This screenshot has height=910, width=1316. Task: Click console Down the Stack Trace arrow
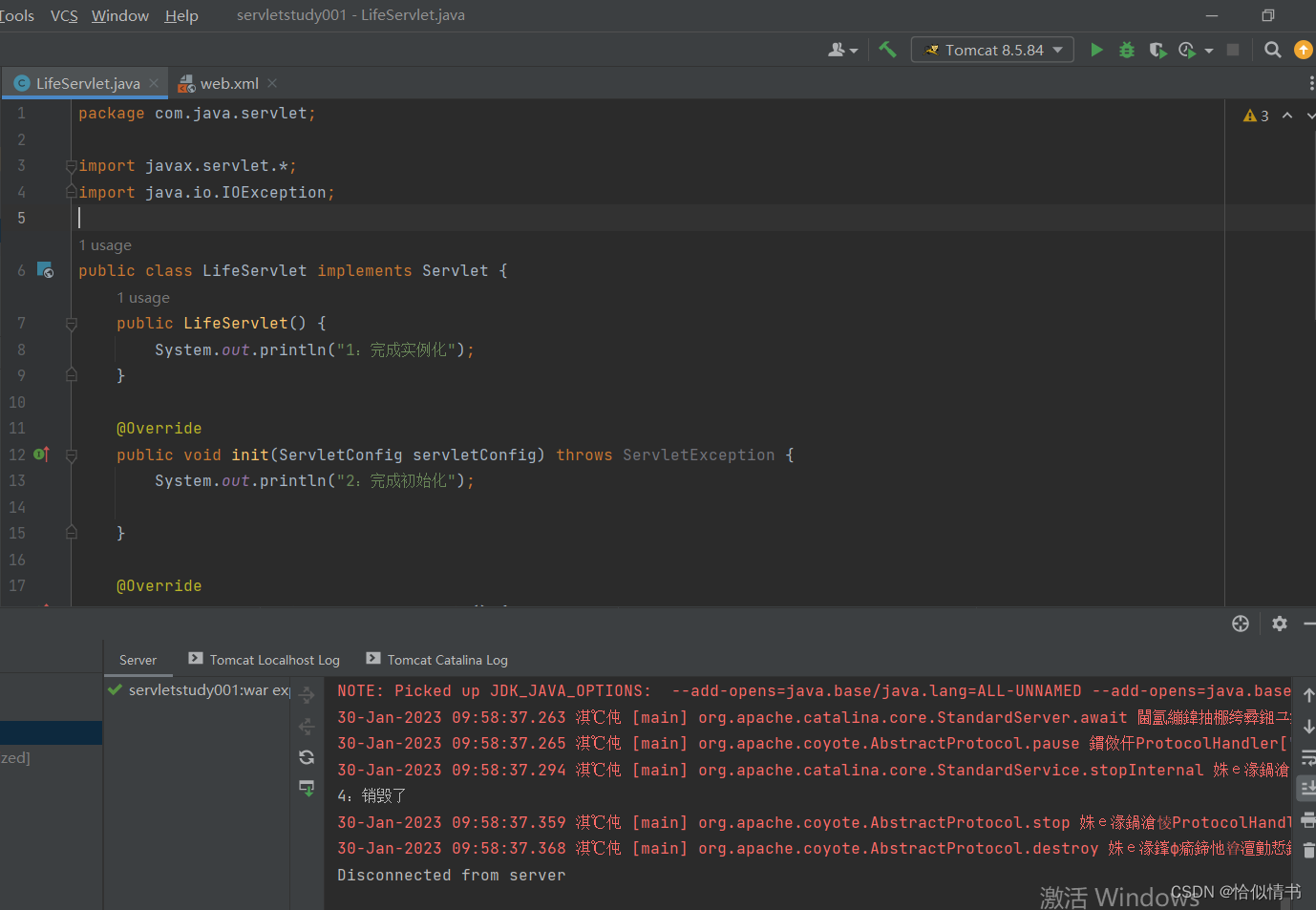(x=1308, y=727)
